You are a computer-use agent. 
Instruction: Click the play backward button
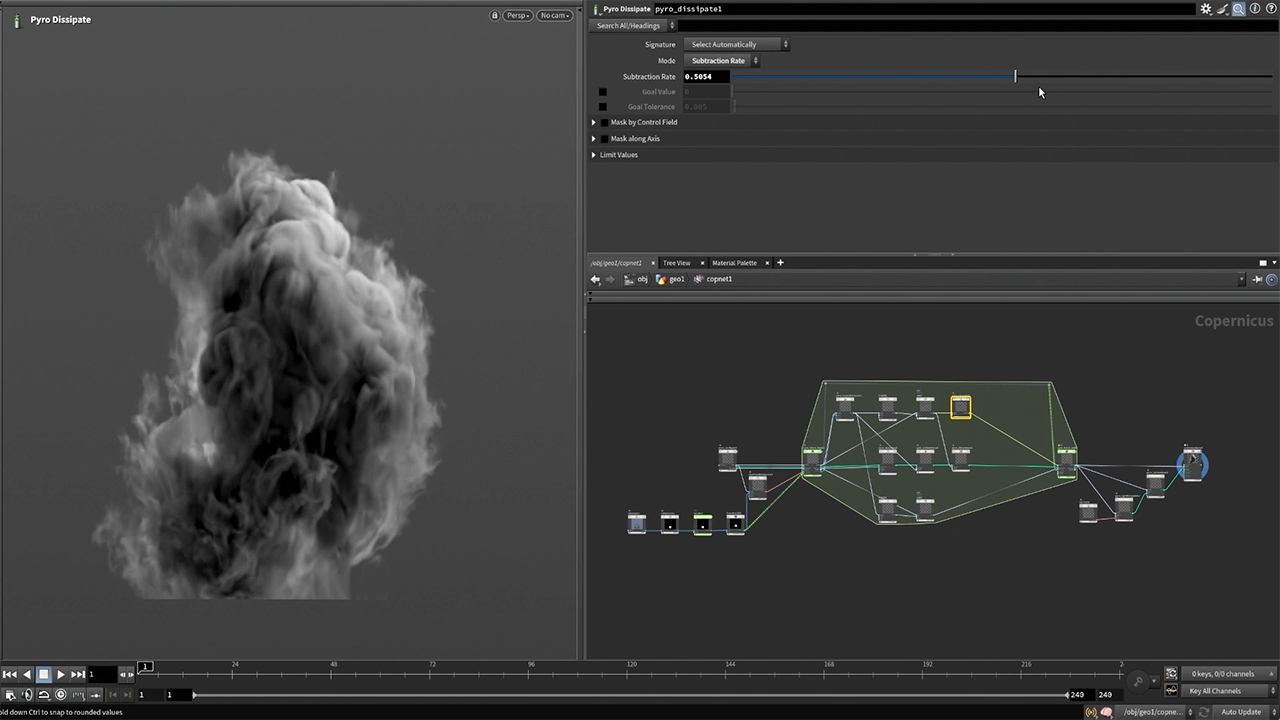pyautogui.click(x=27, y=675)
